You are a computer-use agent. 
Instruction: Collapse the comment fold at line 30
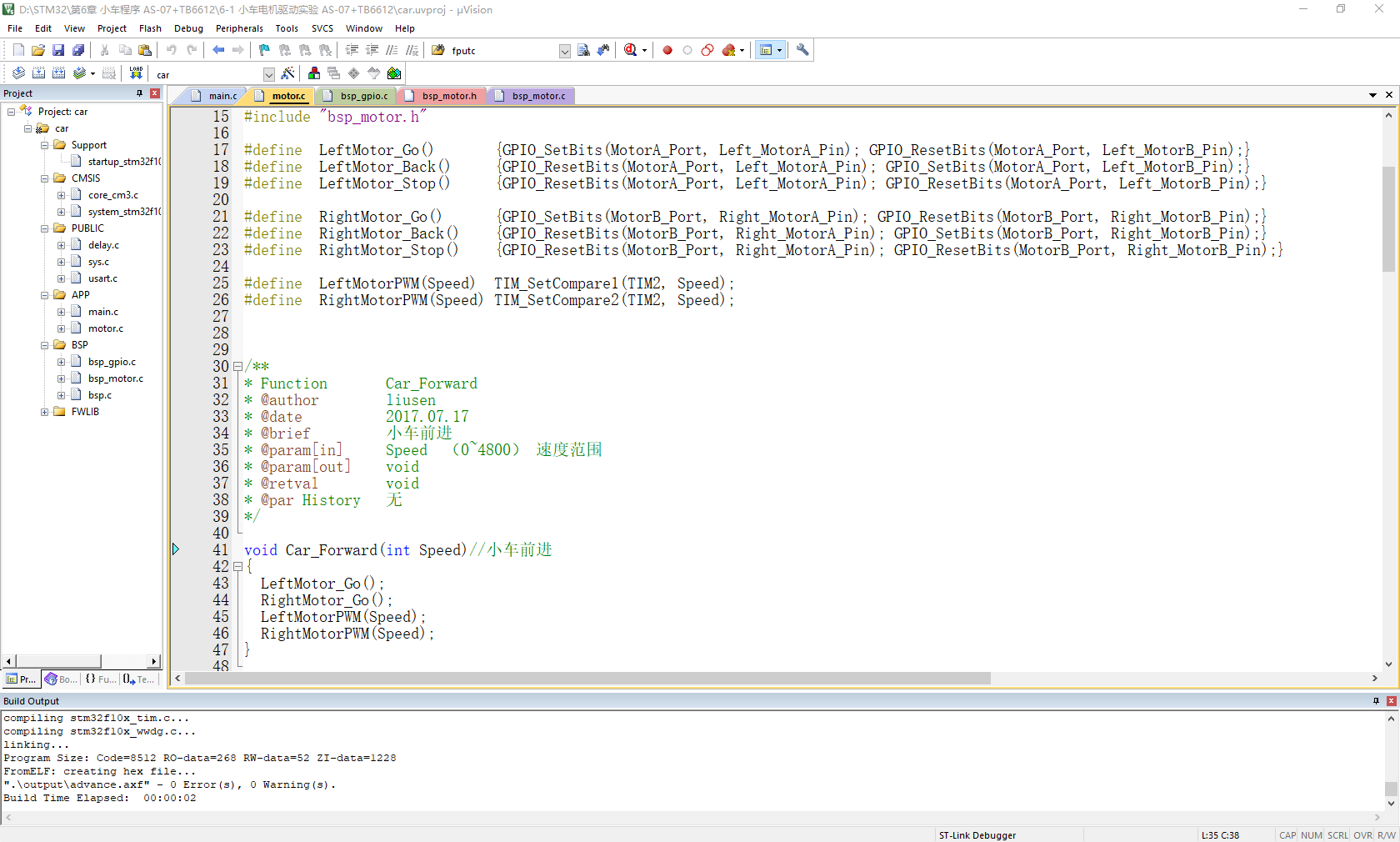tap(237, 367)
